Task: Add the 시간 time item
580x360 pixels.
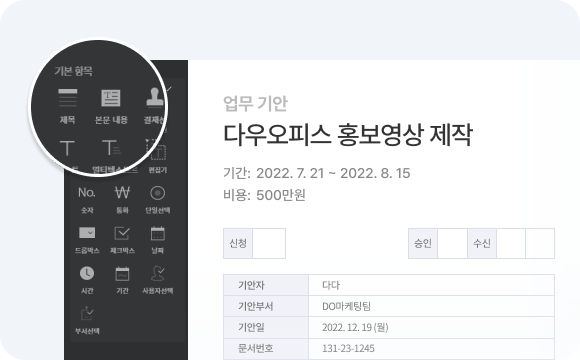Action: pos(87,280)
